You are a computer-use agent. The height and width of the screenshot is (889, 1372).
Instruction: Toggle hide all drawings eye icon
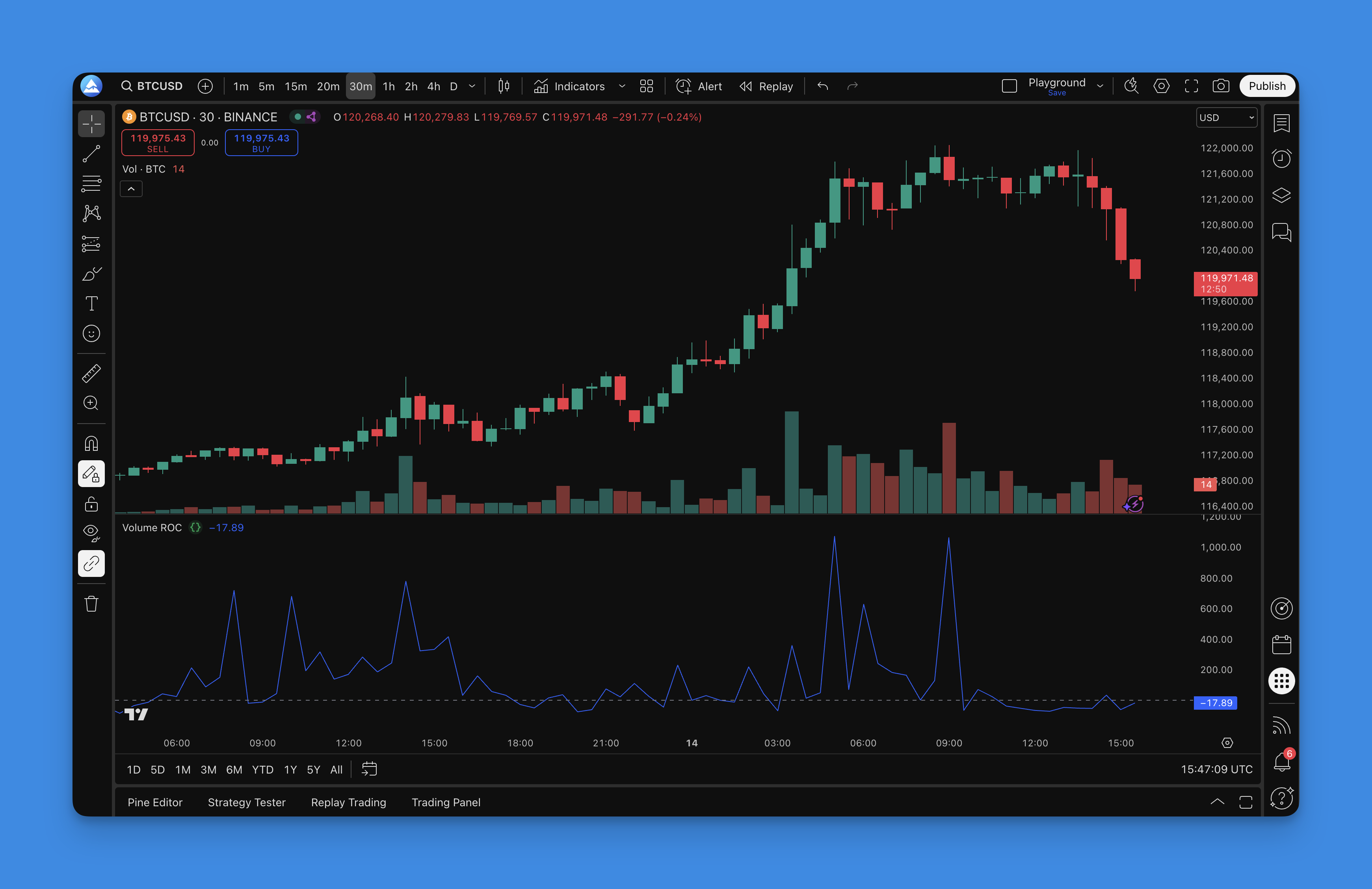pyautogui.click(x=91, y=533)
